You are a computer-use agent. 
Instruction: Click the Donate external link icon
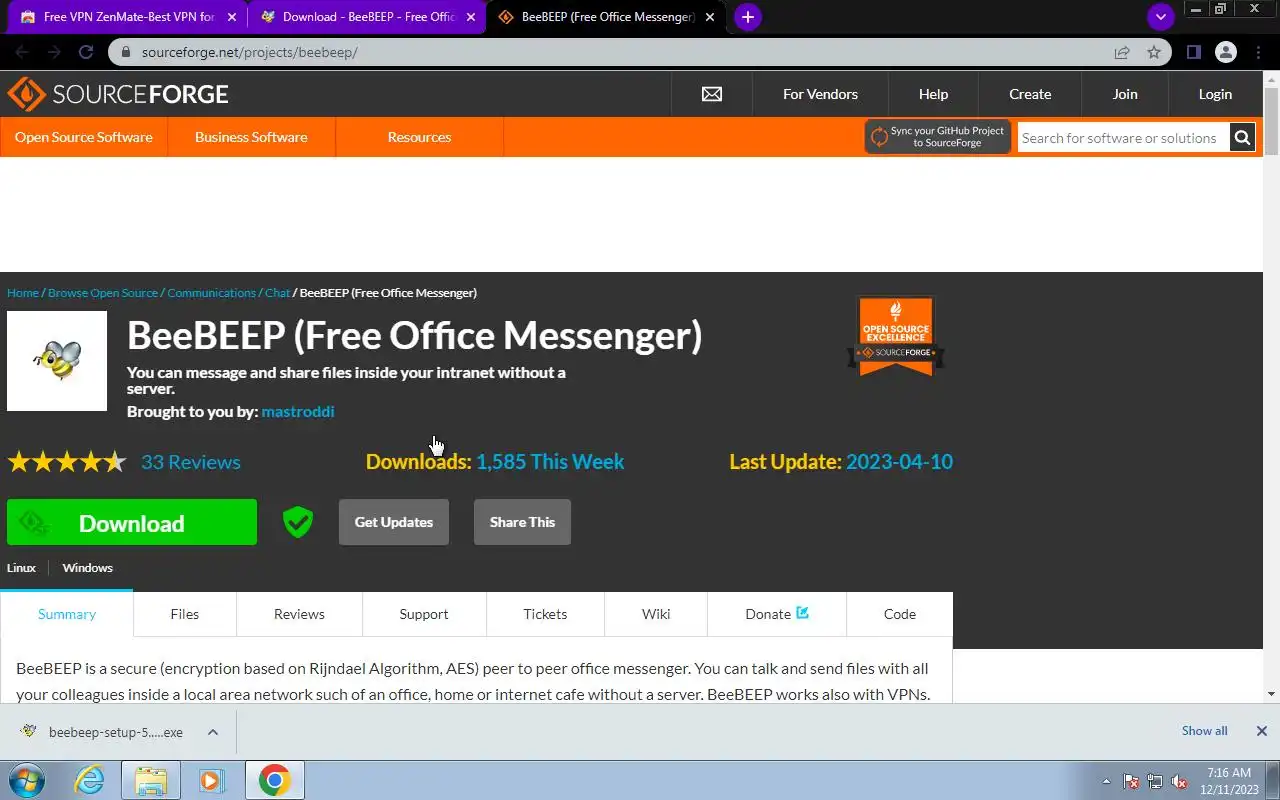(x=802, y=613)
